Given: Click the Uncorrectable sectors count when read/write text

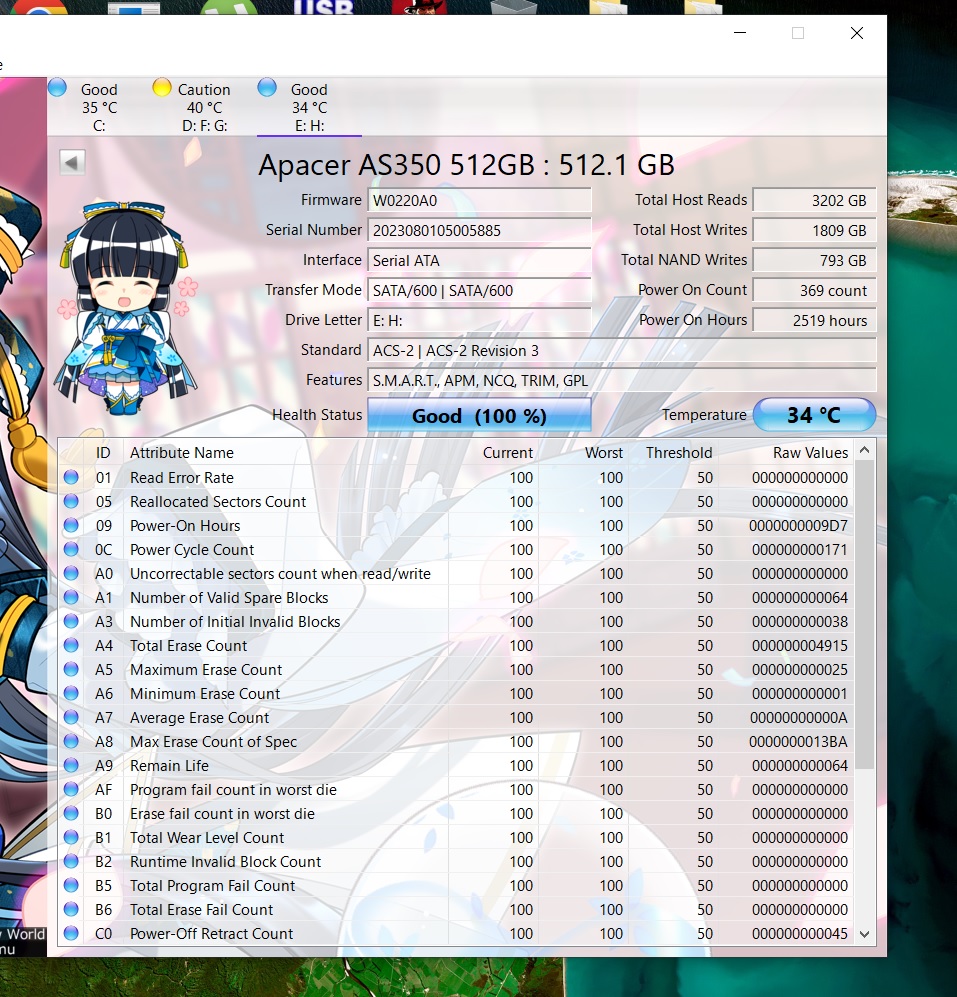Looking at the screenshot, I should coord(280,574).
